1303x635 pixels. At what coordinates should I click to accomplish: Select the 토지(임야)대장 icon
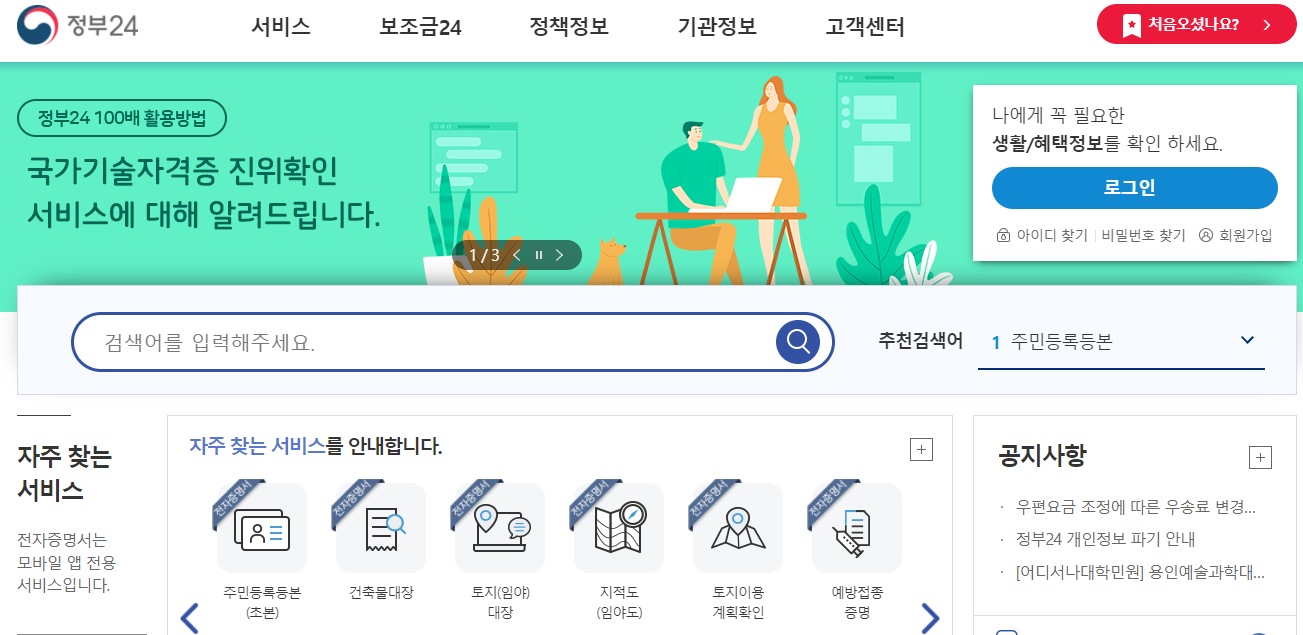(500, 528)
